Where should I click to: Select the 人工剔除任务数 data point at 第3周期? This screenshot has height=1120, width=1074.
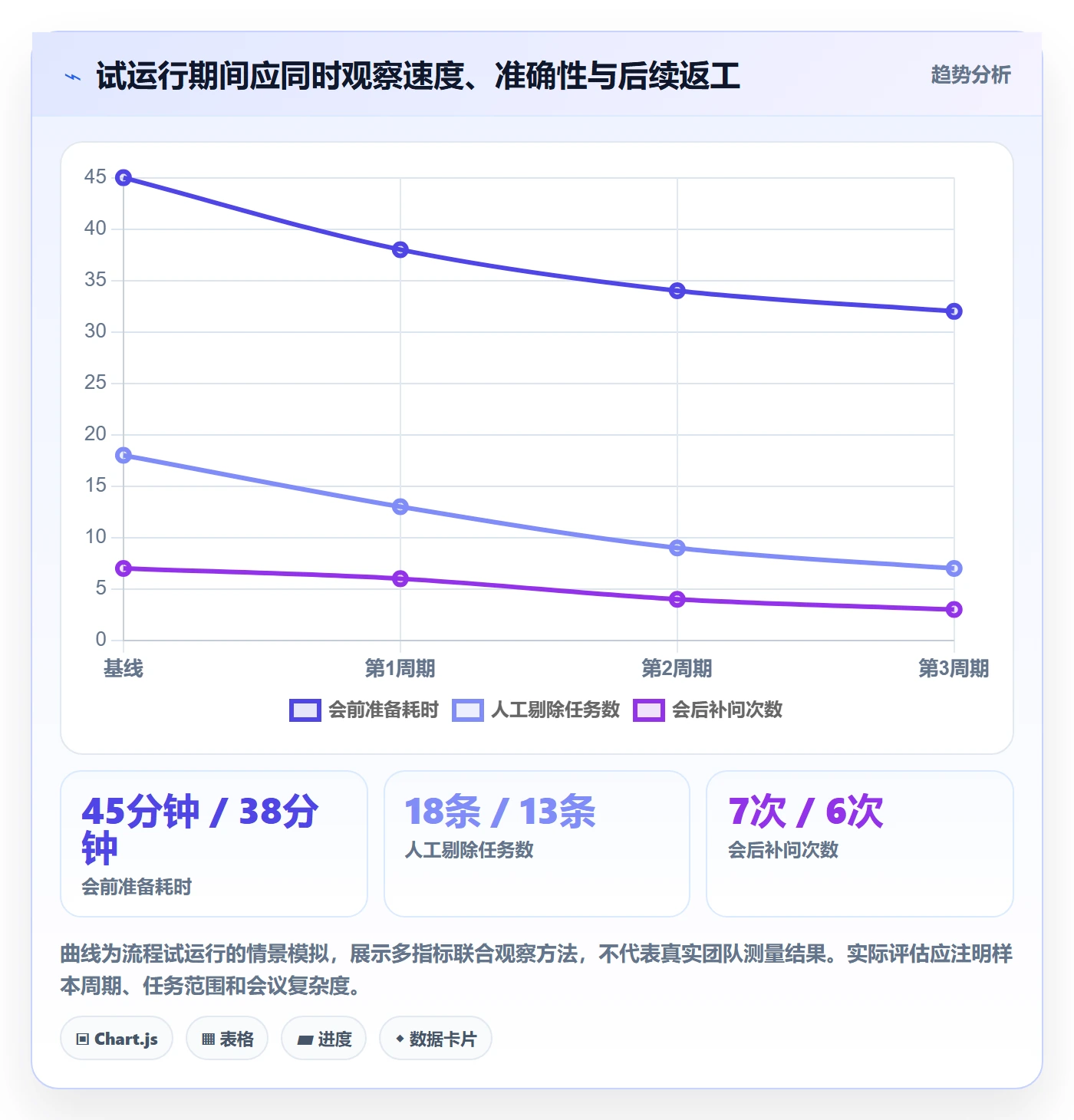[954, 568]
